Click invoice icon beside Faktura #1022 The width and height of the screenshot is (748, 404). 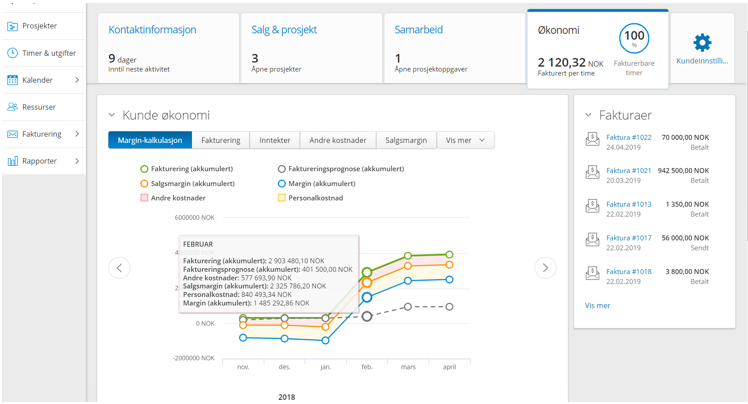tap(593, 140)
